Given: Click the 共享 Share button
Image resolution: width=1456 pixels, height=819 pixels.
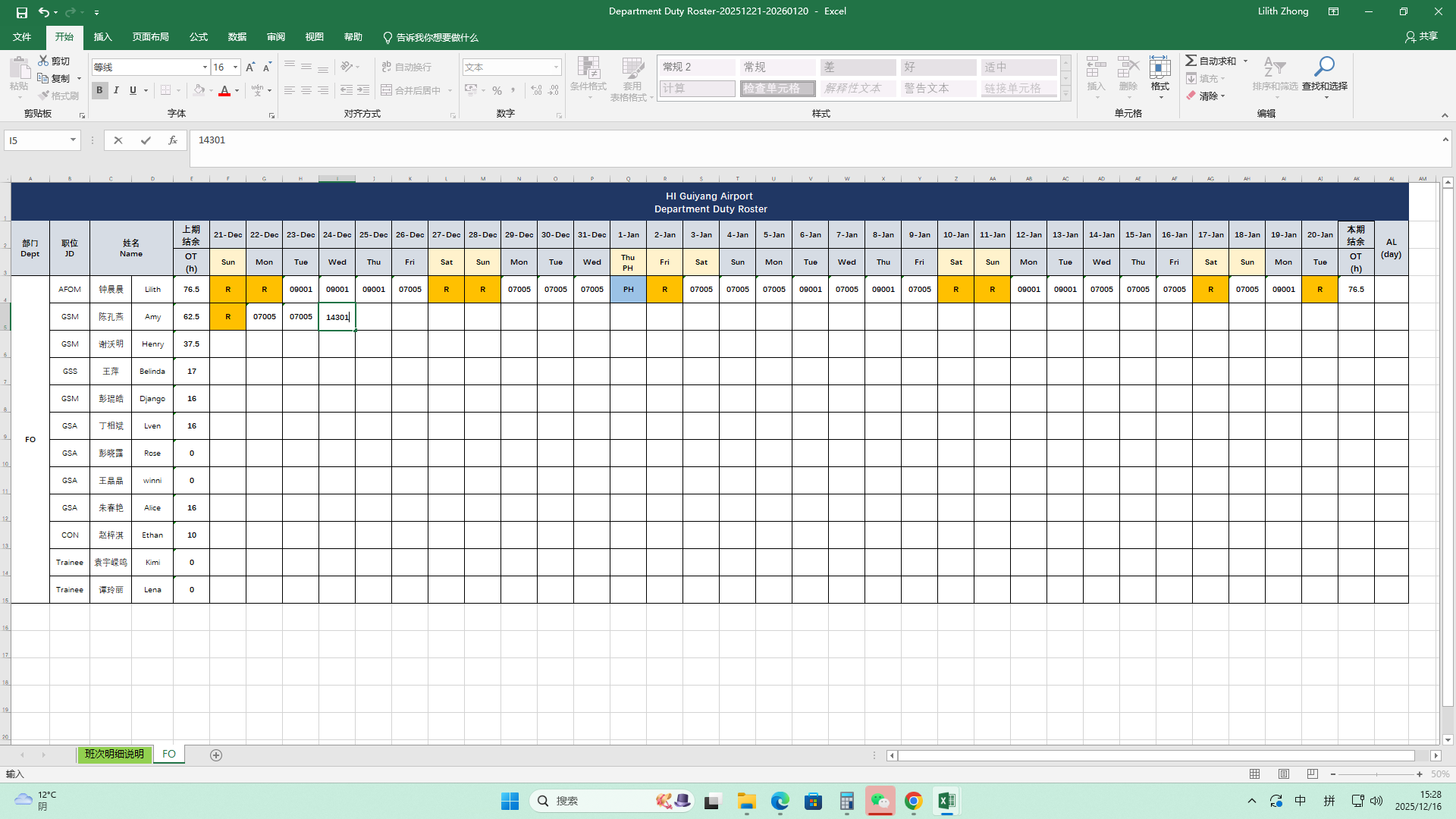Looking at the screenshot, I should [x=1421, y=36].
